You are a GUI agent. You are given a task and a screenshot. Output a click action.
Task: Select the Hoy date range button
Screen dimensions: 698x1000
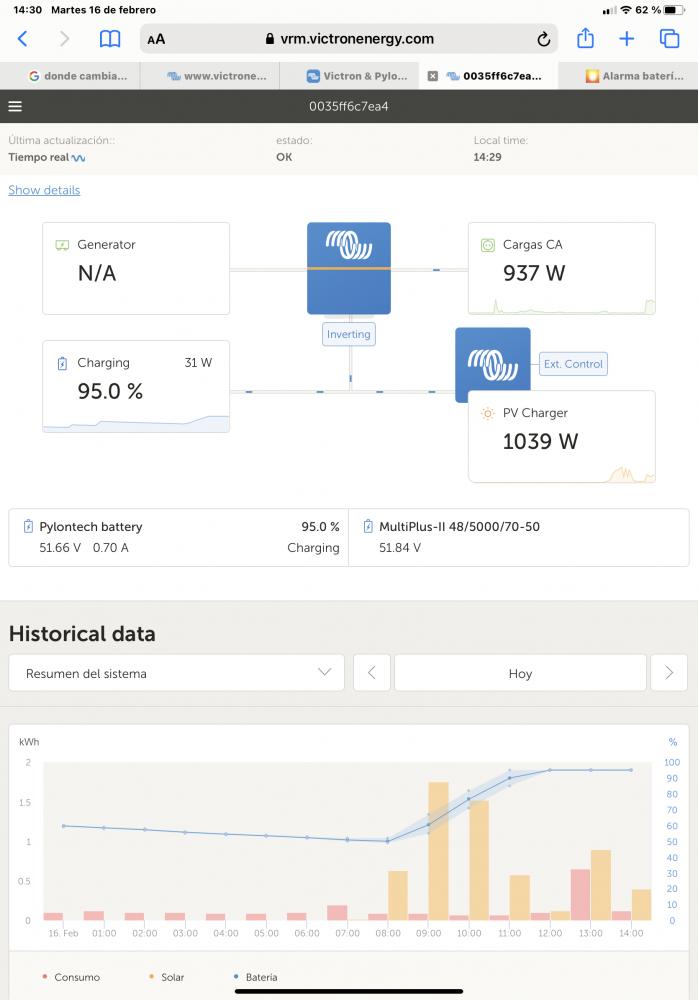coord(521,673)
